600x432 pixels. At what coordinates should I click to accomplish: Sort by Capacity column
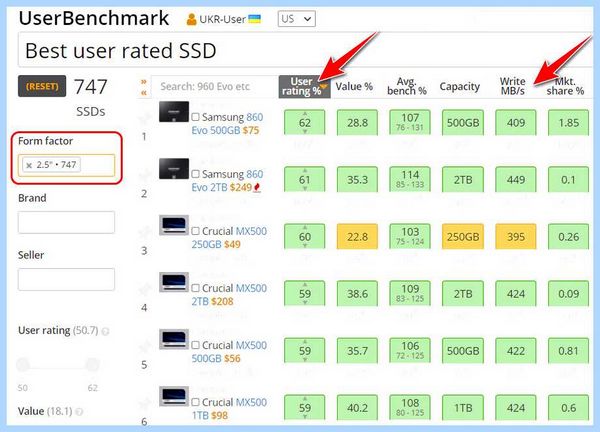pos(460,87)
